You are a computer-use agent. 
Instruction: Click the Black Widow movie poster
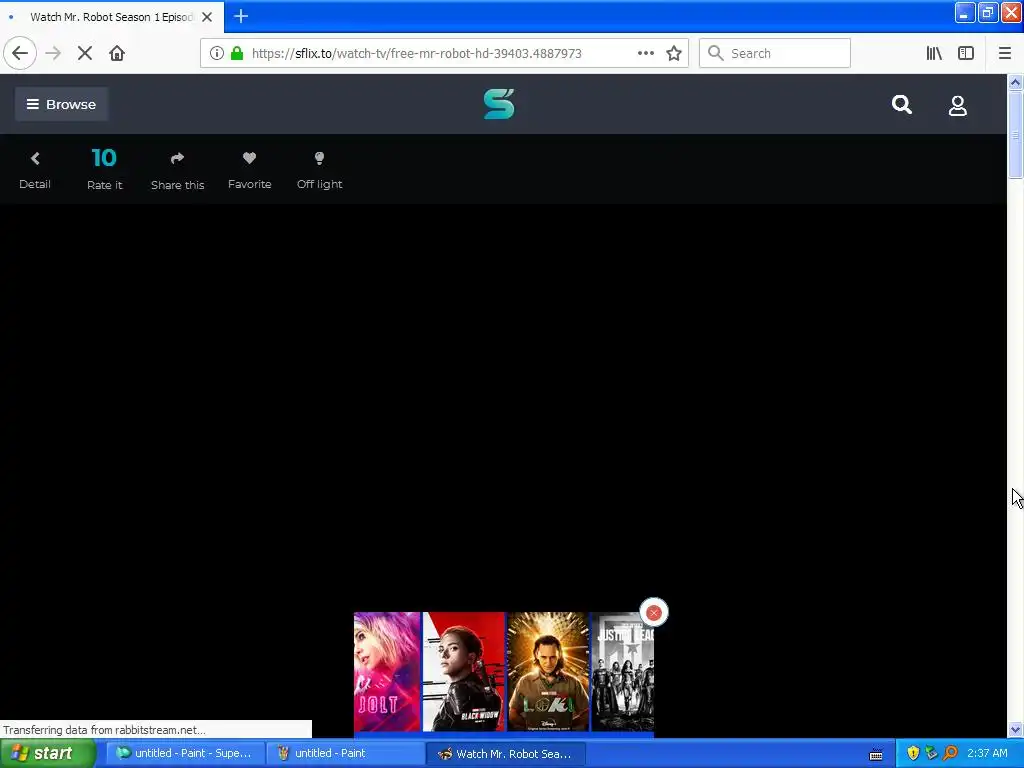(x=464, y=671)
